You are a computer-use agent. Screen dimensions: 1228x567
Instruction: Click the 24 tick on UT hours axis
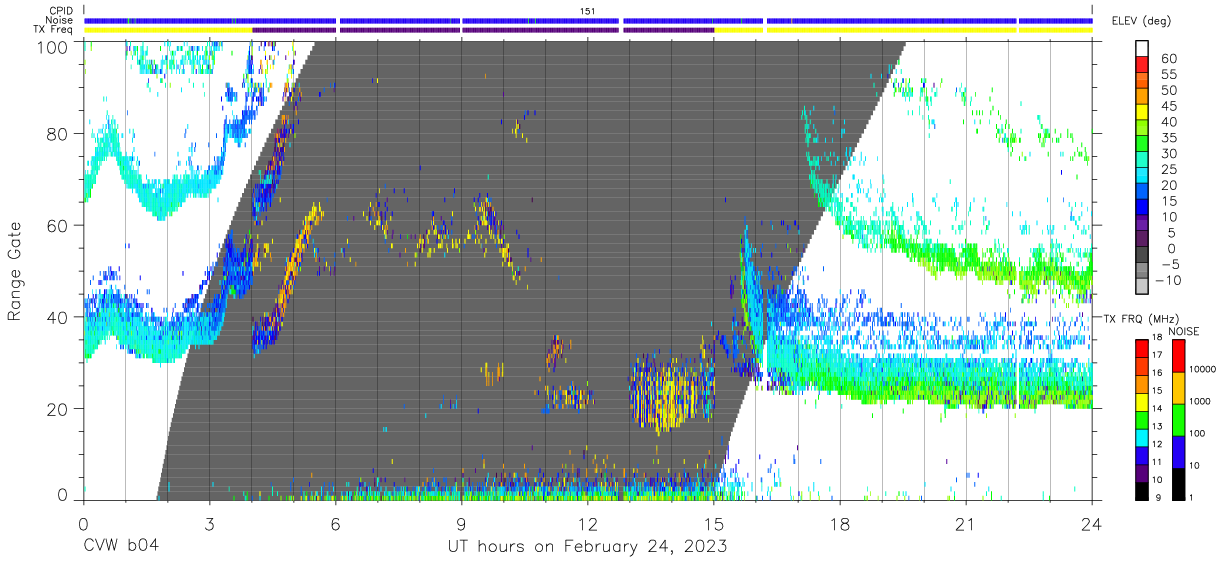click(1092, 523)
